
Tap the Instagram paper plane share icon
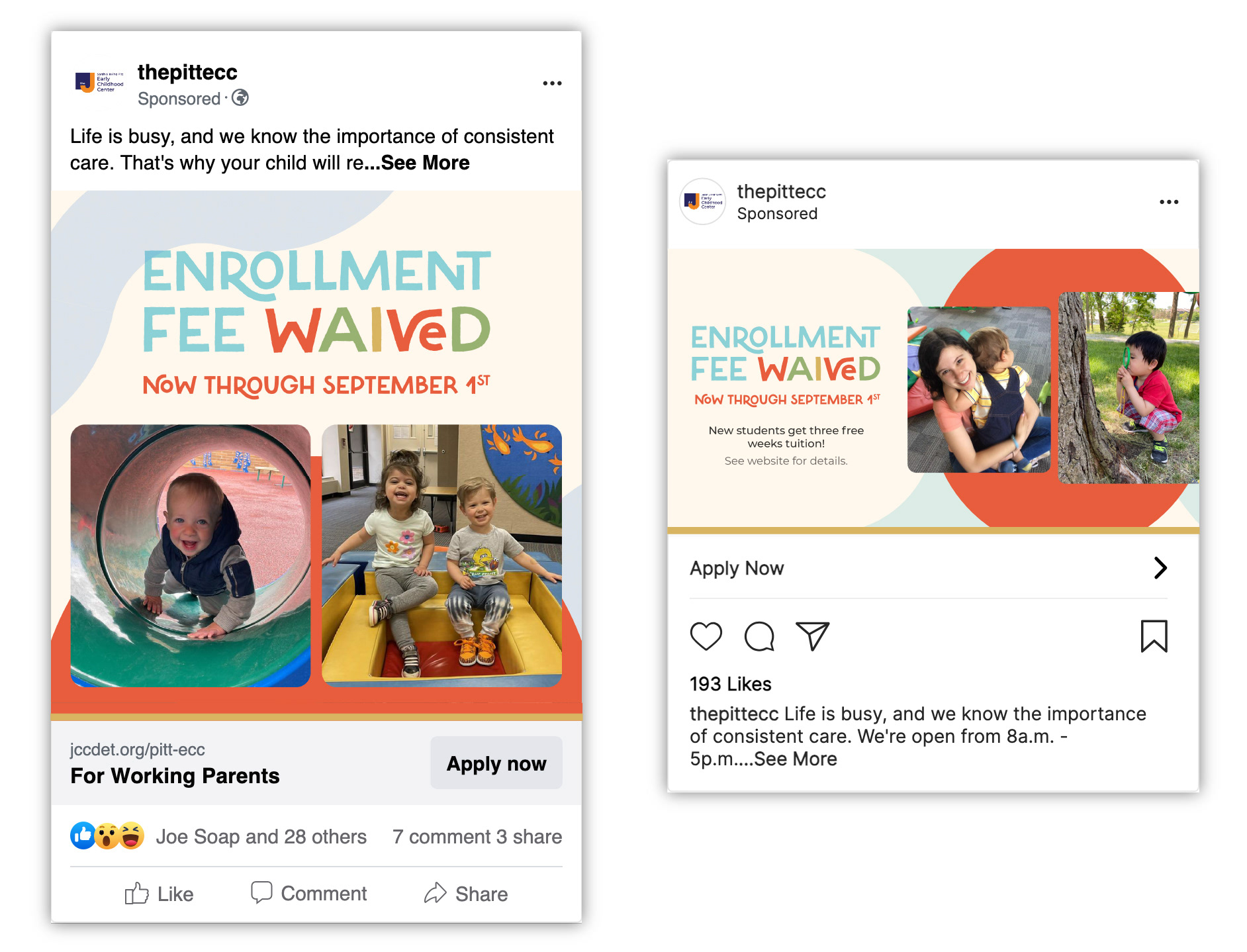(812, 636)
